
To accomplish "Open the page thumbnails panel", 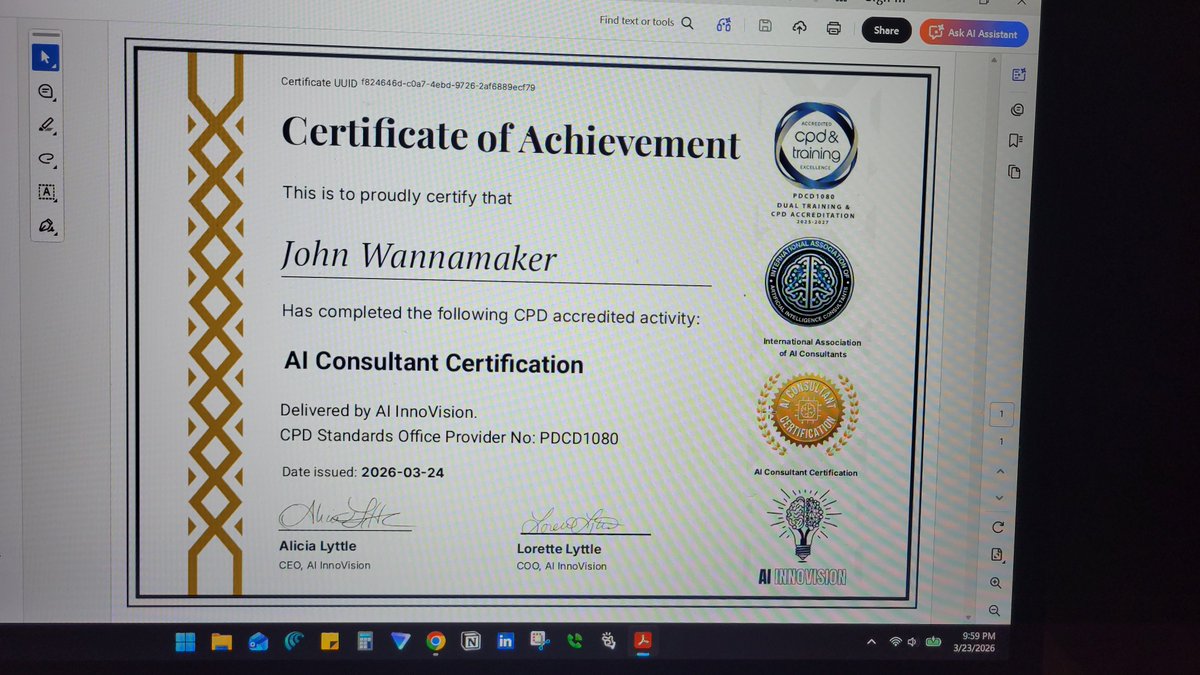I will [x=1015, y=172].
